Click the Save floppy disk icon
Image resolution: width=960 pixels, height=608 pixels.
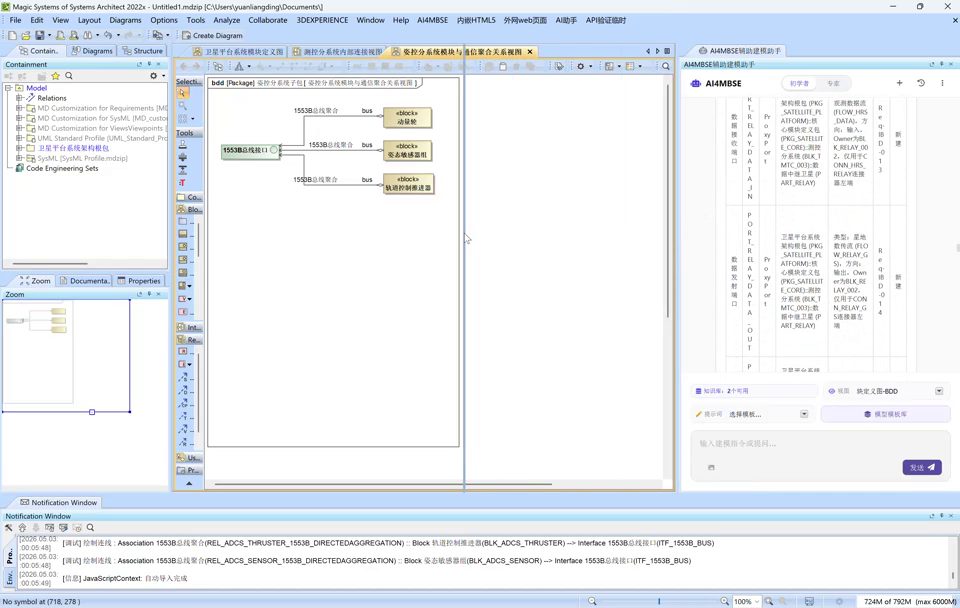click(x=40, y=36)
